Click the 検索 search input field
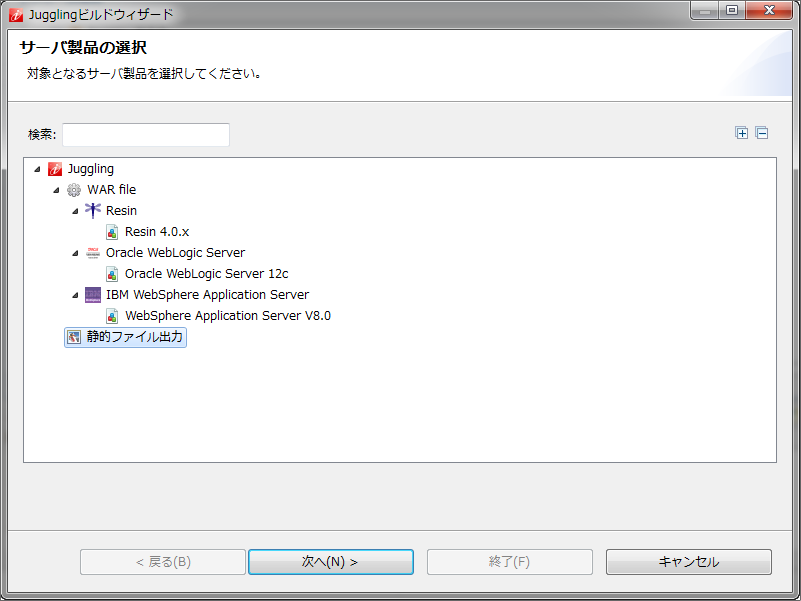The height and width of the screenshot is (601, 801). pos(146,134)
